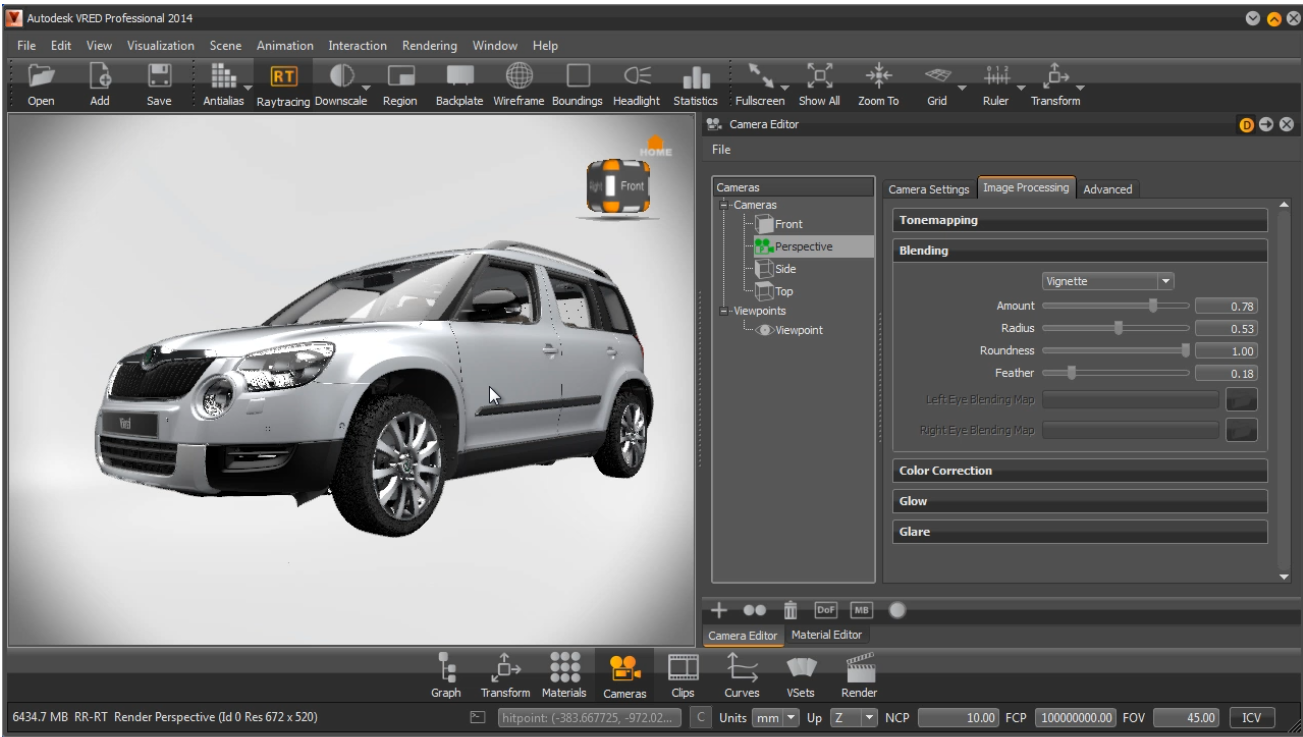Click the Radius slider track

(1116, 328)
